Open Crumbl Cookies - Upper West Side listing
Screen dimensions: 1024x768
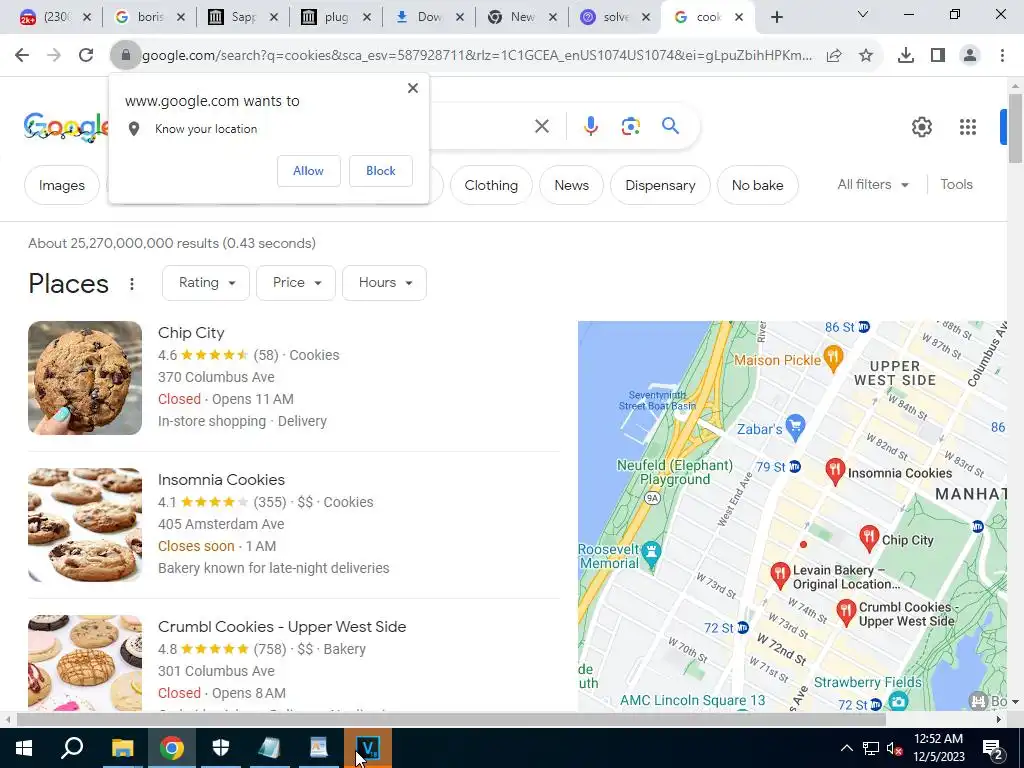[282, 627]
